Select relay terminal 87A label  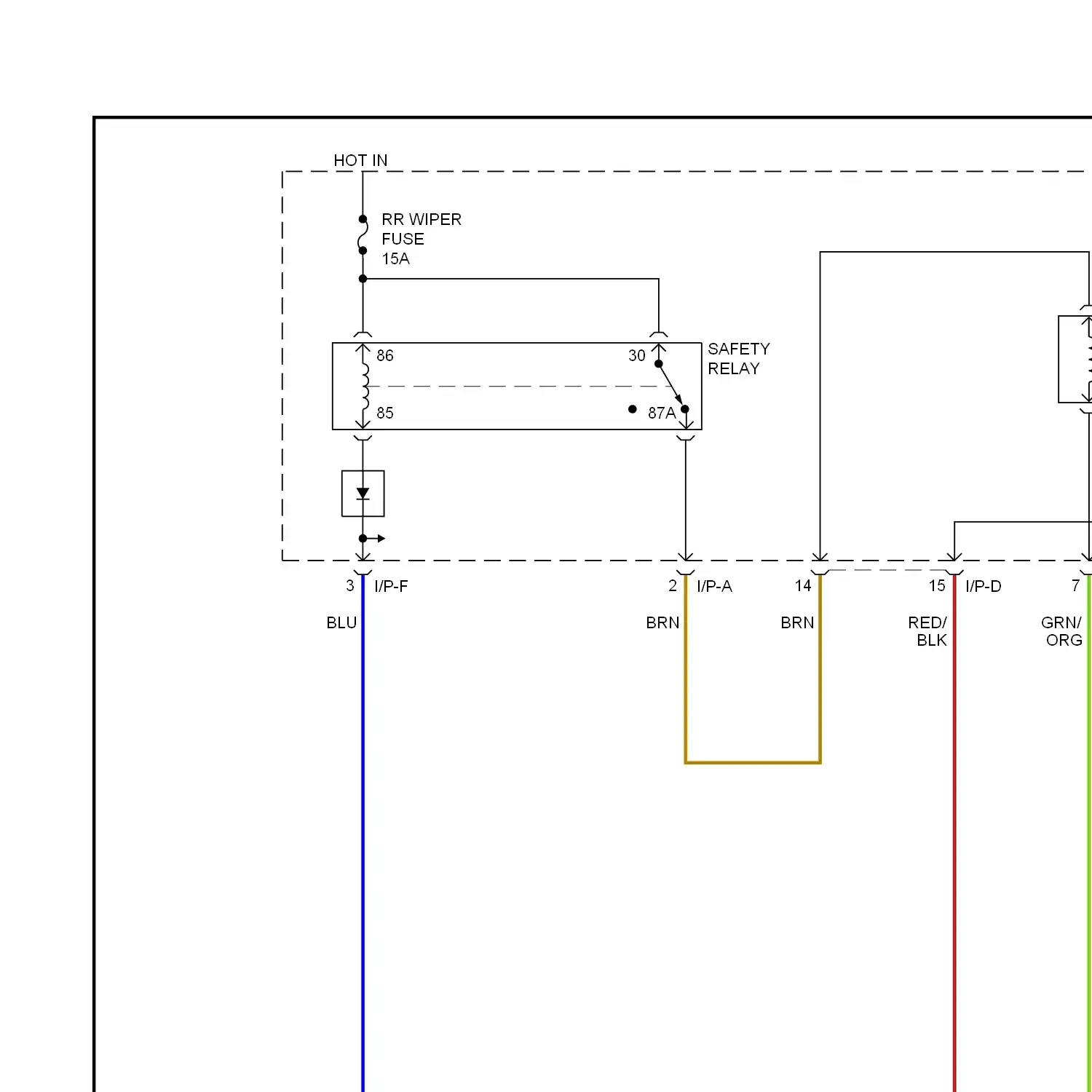(662, 413)
